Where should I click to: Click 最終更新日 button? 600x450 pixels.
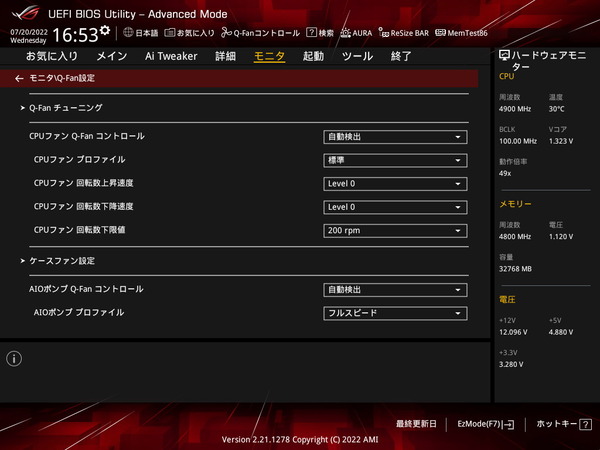point(414,424)
